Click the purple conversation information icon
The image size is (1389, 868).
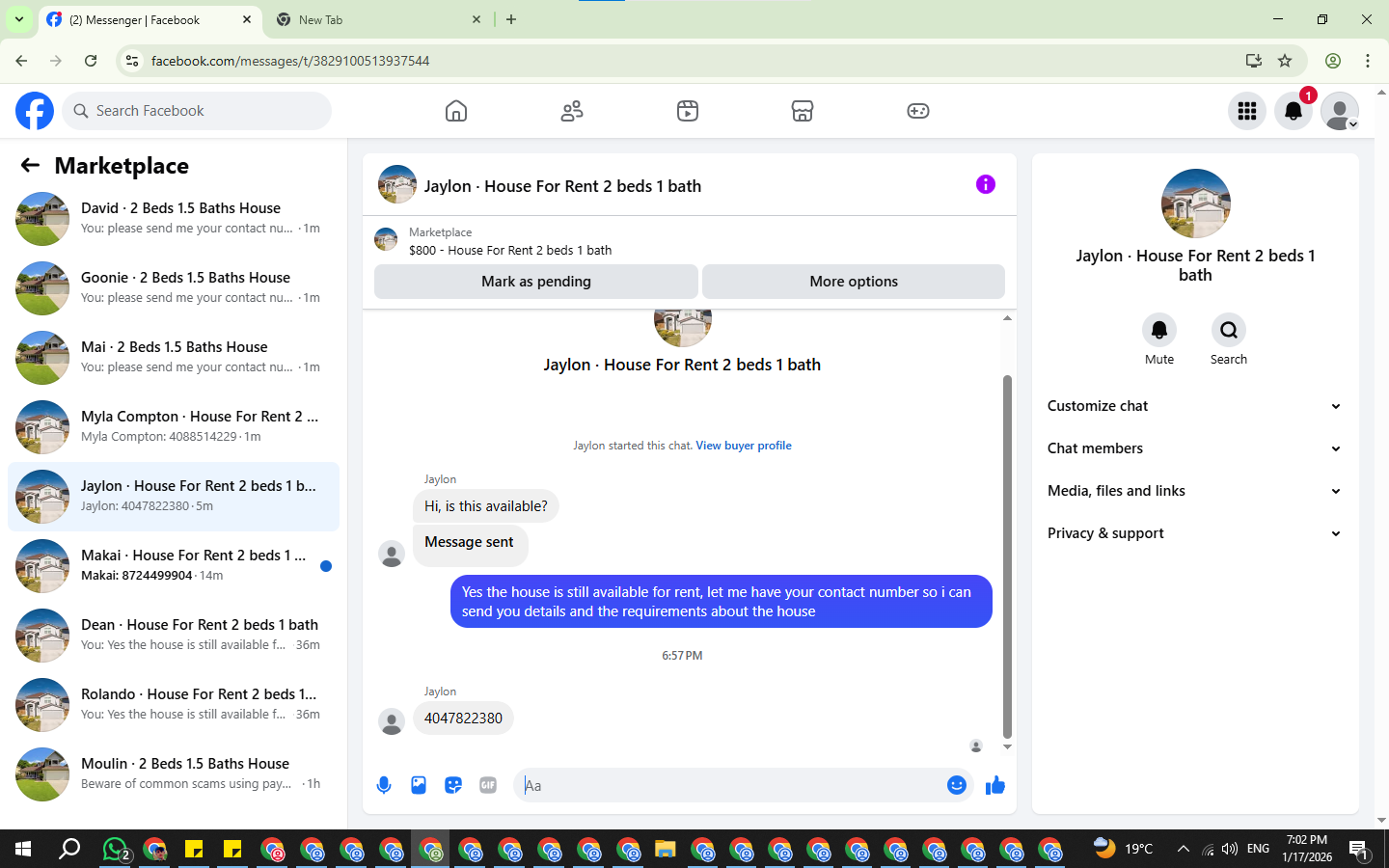[985, 184]
